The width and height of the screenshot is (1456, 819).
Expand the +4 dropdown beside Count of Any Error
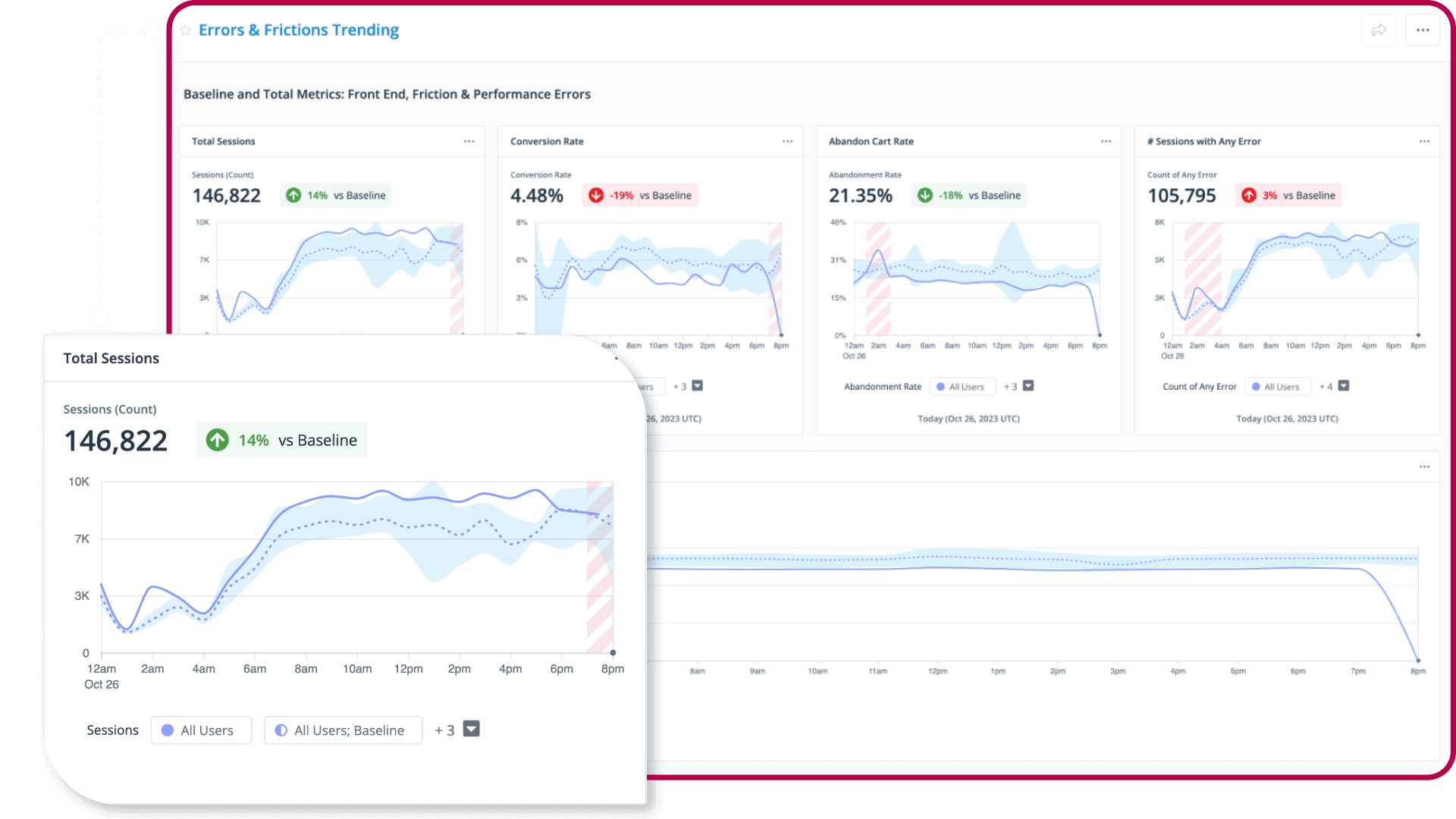pyautogui.click(x=1343, y=386)
